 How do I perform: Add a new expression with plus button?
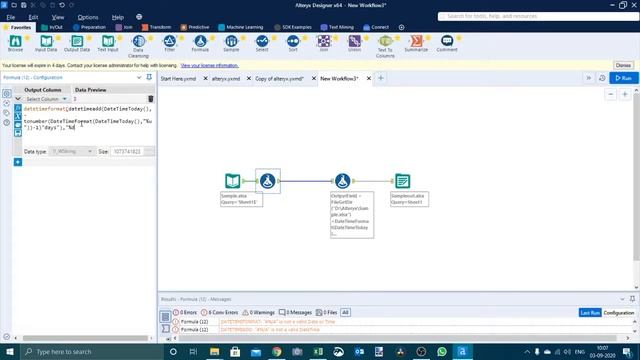click(18, 162)
